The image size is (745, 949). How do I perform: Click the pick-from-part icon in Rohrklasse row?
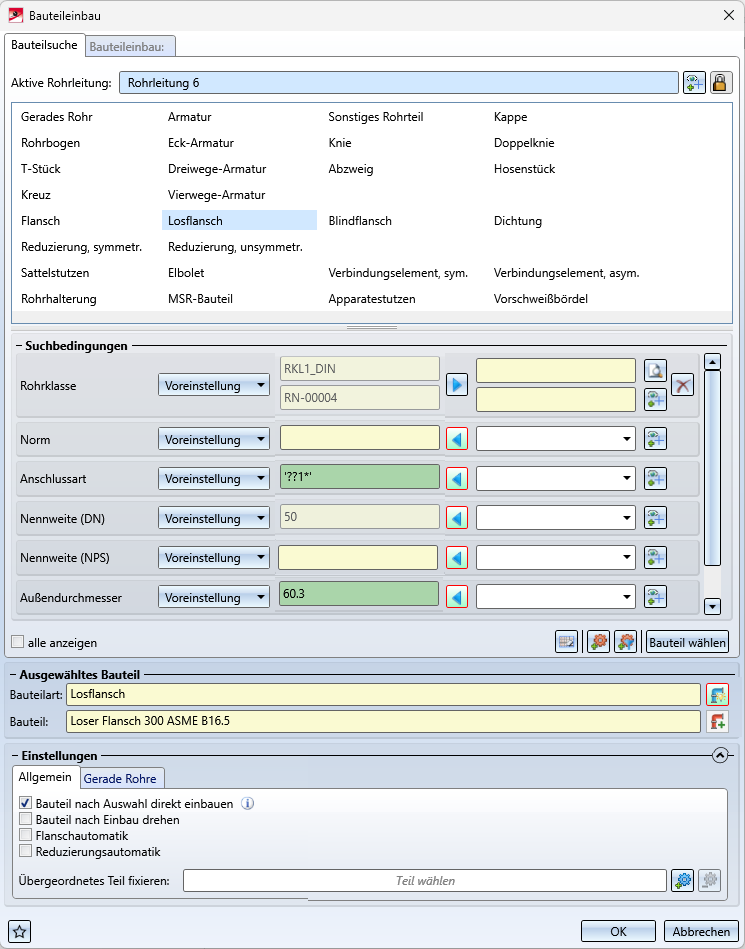click(655, 399)
